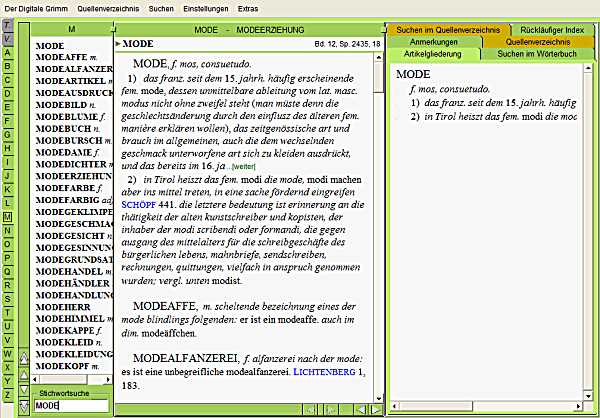The image size is (600, 418).
Task: Go back to the previous article with the left arrow
Action: (360, 410)
